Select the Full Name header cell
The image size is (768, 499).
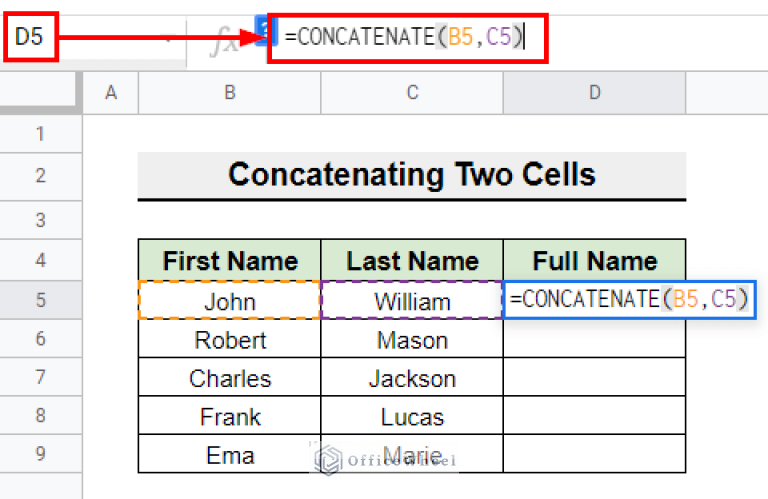pyautogui.click(x=594, y=260)
